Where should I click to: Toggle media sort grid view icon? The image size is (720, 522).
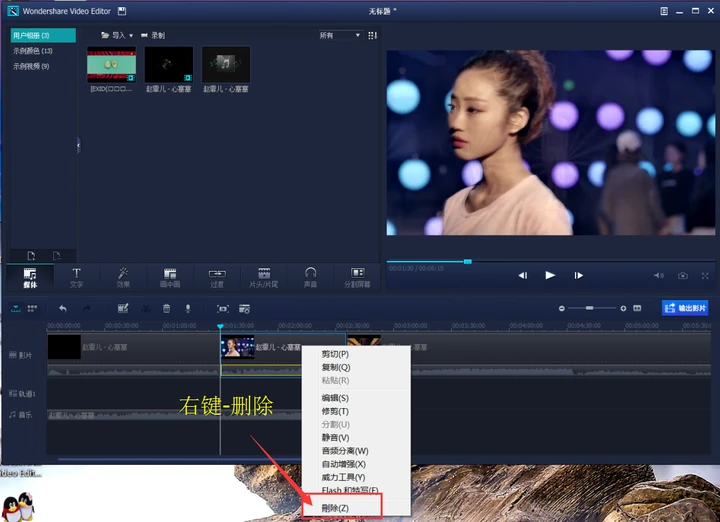click(x=373, y=35)
